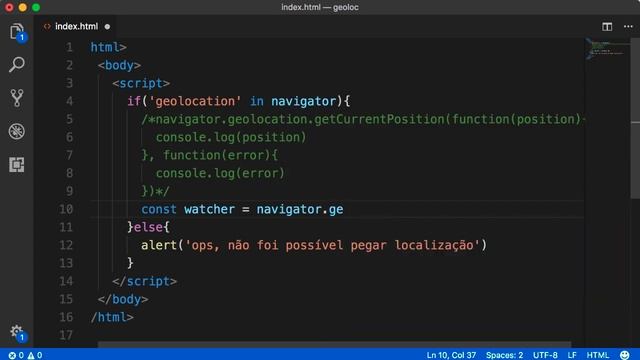Click line number 4 in the gutter
This screenshot has width=640, height=360.
pos(69,101)
